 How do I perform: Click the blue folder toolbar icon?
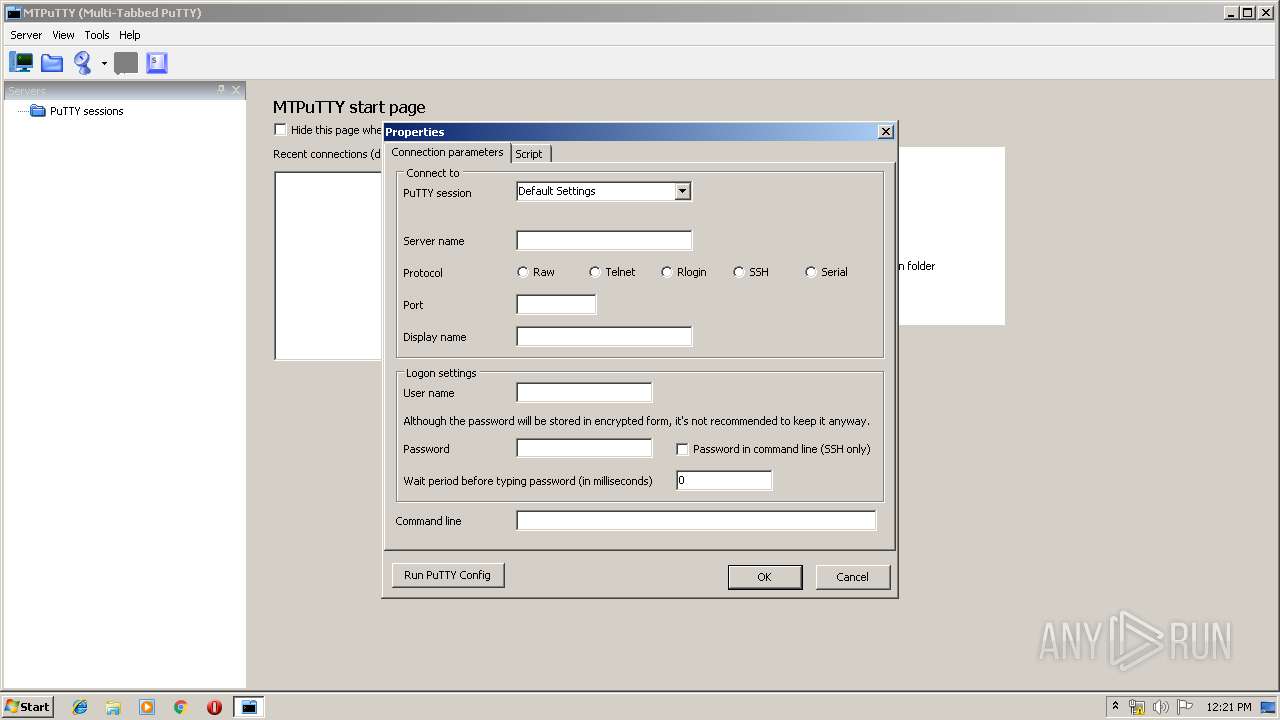point(52,63)
